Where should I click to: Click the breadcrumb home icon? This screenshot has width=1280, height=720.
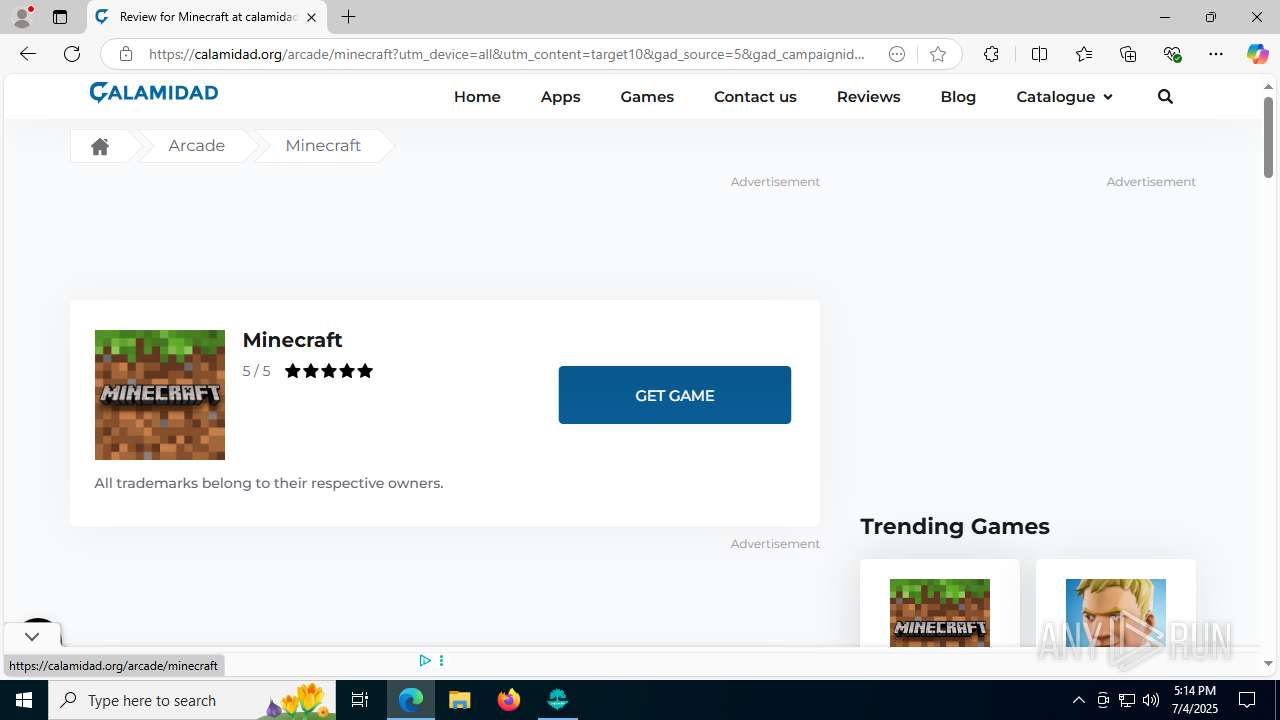point(99,146)
